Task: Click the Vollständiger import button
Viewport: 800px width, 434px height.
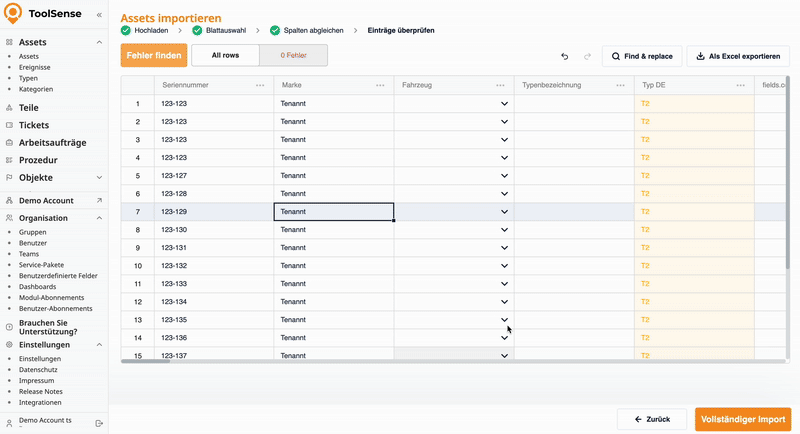Action: (742, 419)
